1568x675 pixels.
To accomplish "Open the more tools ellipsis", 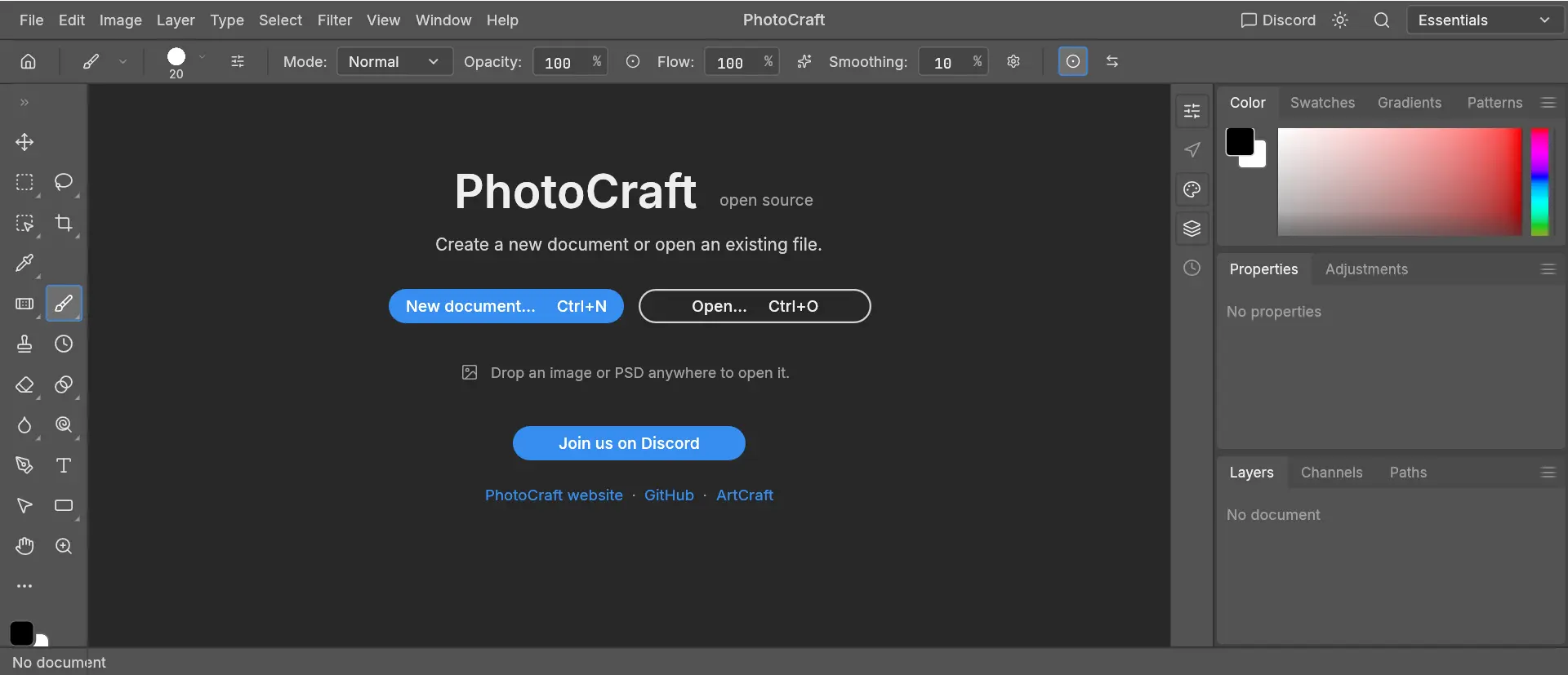I will point(24,586).
